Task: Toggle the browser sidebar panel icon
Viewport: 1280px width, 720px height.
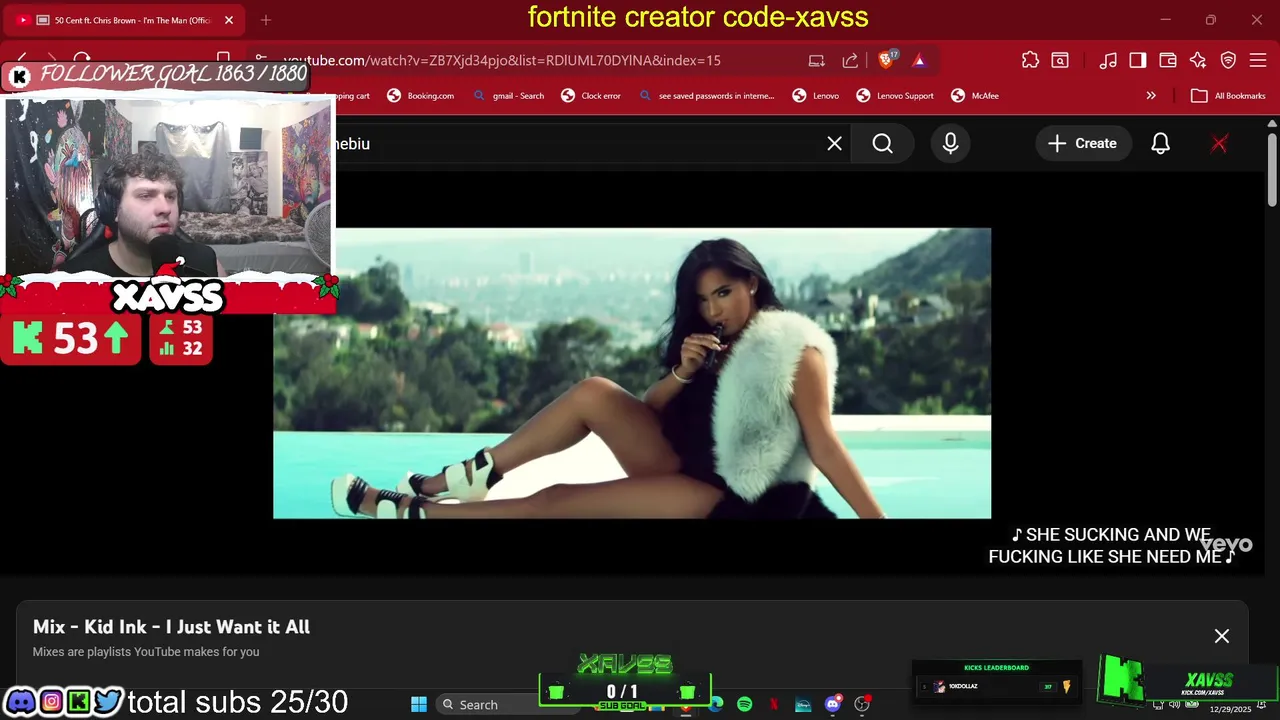Action: coord(1138,60)
